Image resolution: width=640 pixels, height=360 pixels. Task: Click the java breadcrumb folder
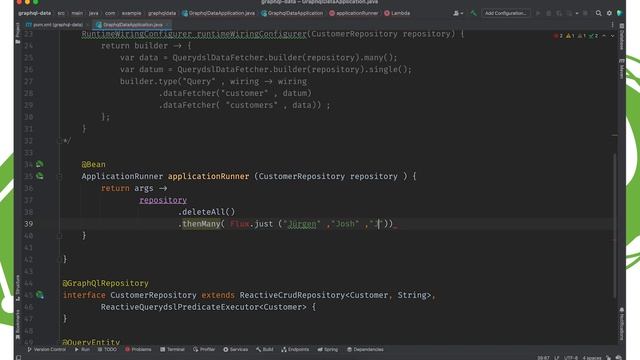93,13
